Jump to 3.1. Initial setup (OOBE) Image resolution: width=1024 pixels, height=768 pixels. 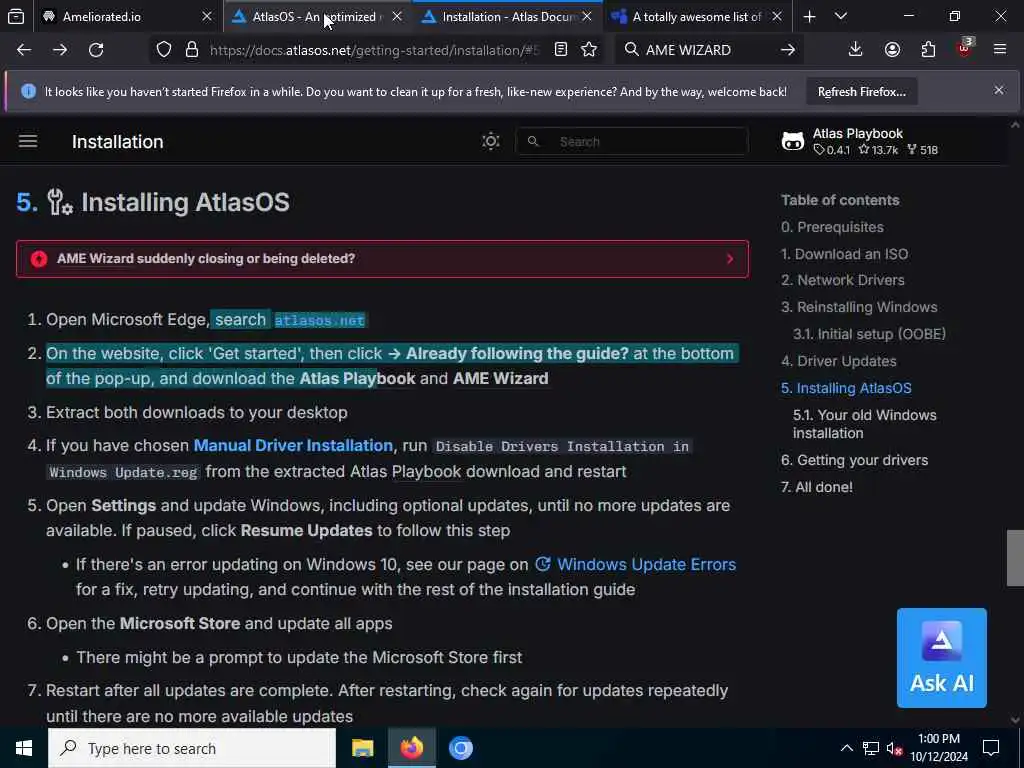(x=869, y=334)
